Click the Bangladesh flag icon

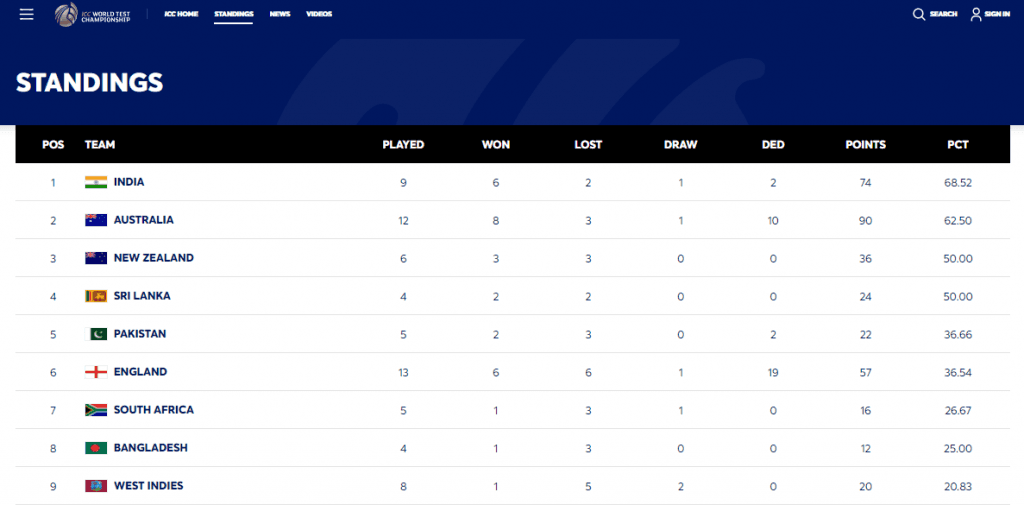[x=96, y=448]
